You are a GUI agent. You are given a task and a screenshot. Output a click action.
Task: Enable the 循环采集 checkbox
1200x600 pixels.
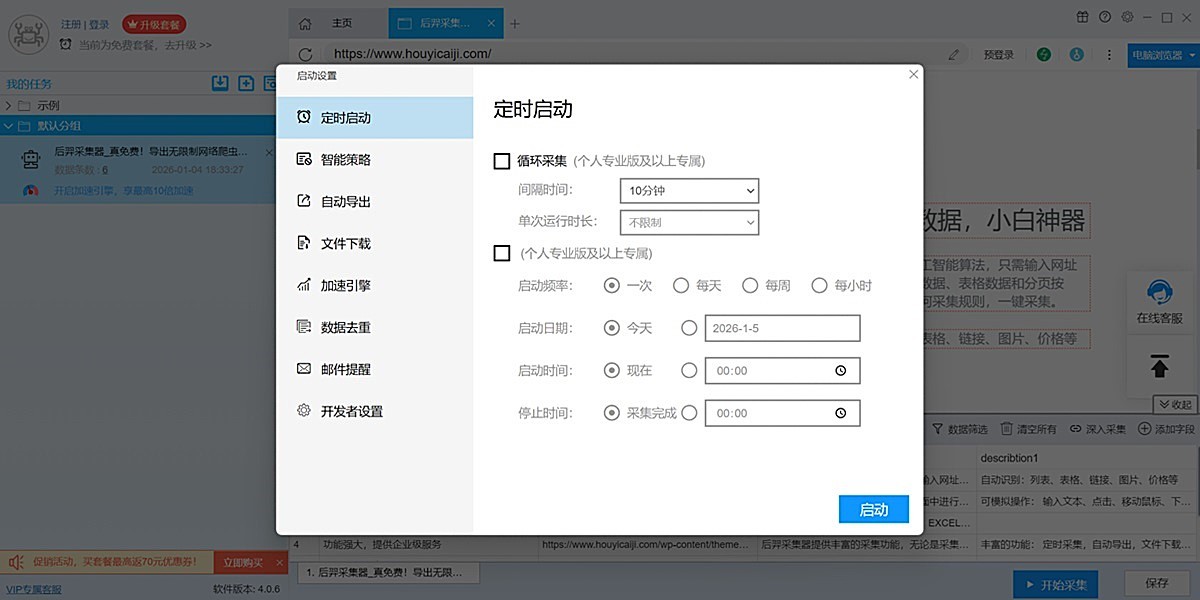(502, 161)
